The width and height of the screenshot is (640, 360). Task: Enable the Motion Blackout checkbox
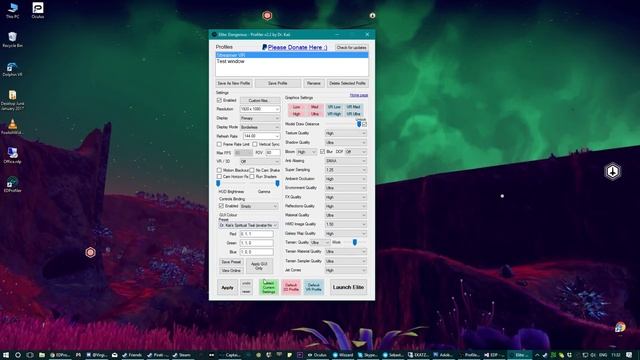(x=219, y=170)
